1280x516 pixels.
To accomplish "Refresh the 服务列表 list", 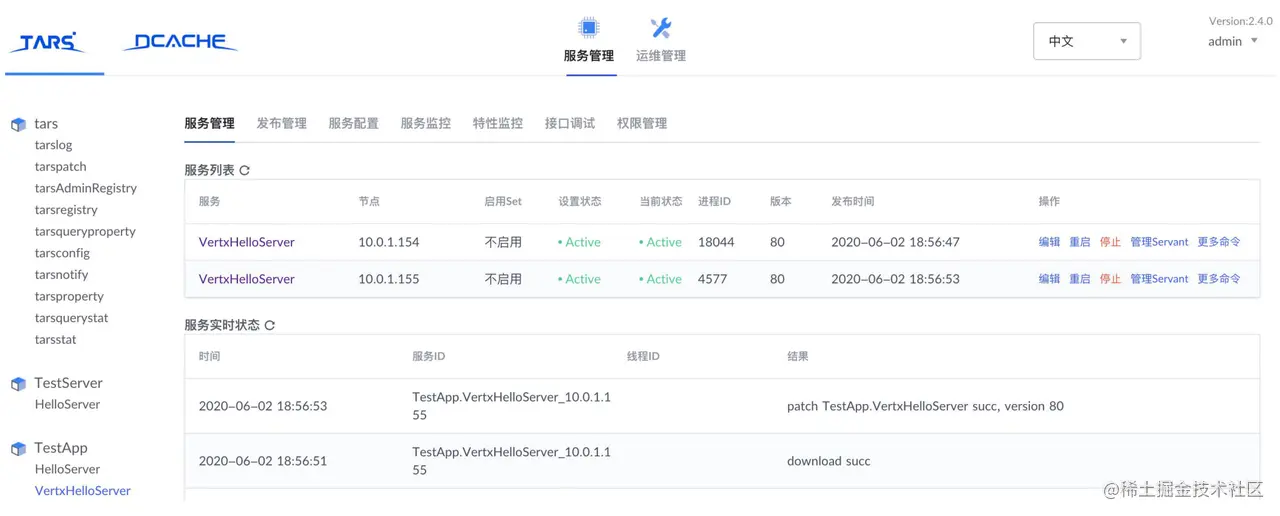I will pyautogui.click(x=245, y=171).
